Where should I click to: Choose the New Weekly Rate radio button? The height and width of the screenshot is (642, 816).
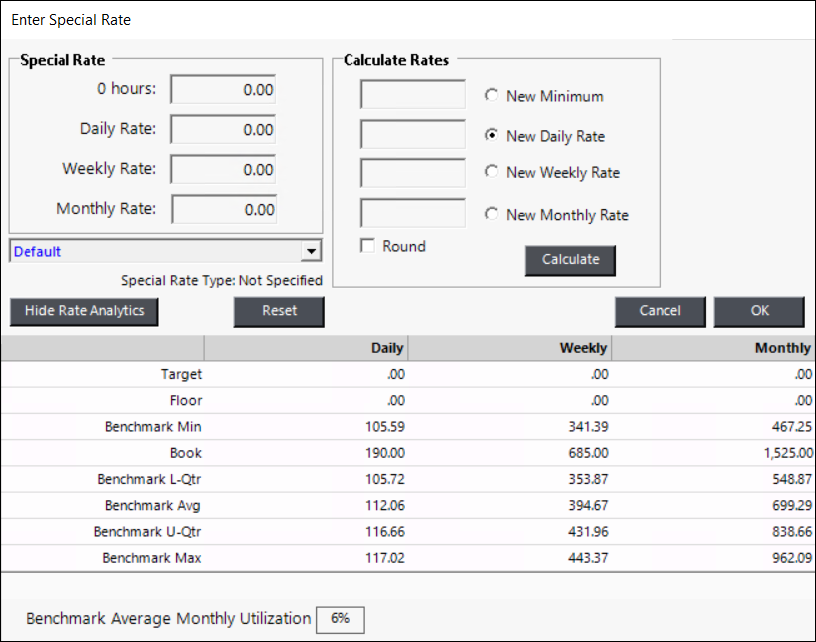491,172
